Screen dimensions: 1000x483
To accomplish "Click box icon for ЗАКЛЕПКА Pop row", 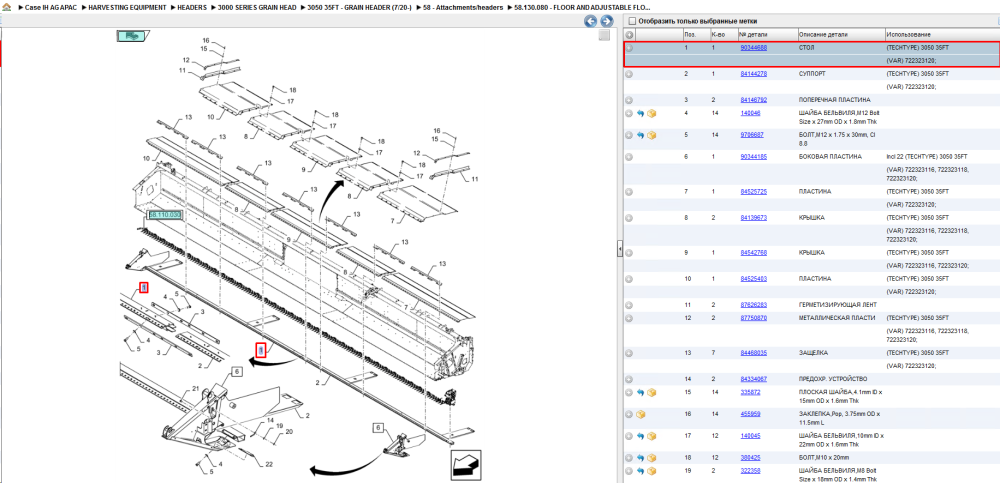I will pyautogui.click(x=640, y=414).
